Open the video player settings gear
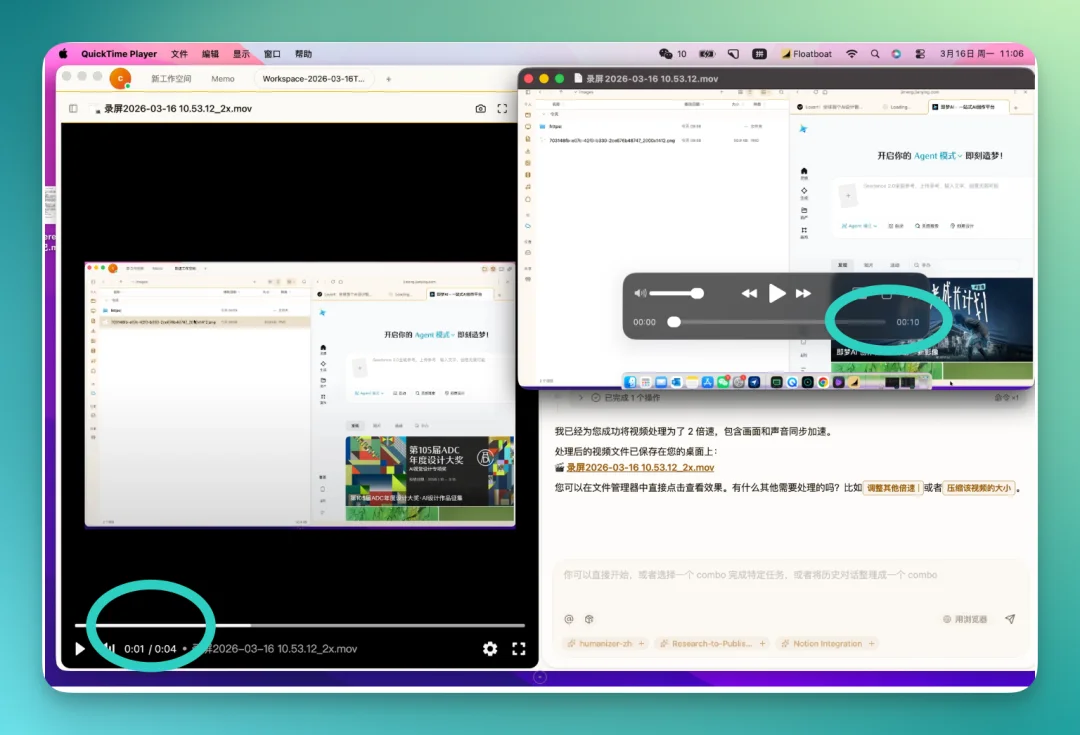Screen dimensions: 1080x735 [x=490, y=649]
